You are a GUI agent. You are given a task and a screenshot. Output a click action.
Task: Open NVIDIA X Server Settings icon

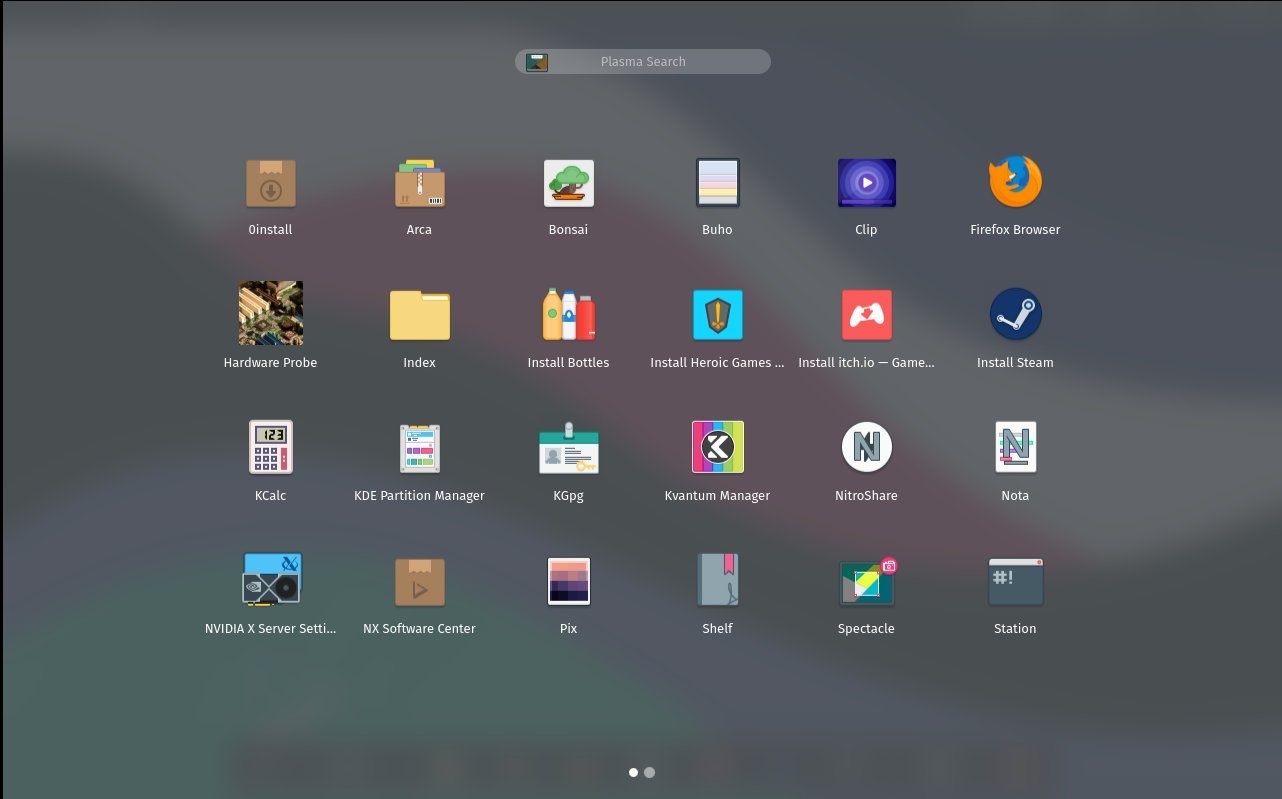click(x=272, y=580)
